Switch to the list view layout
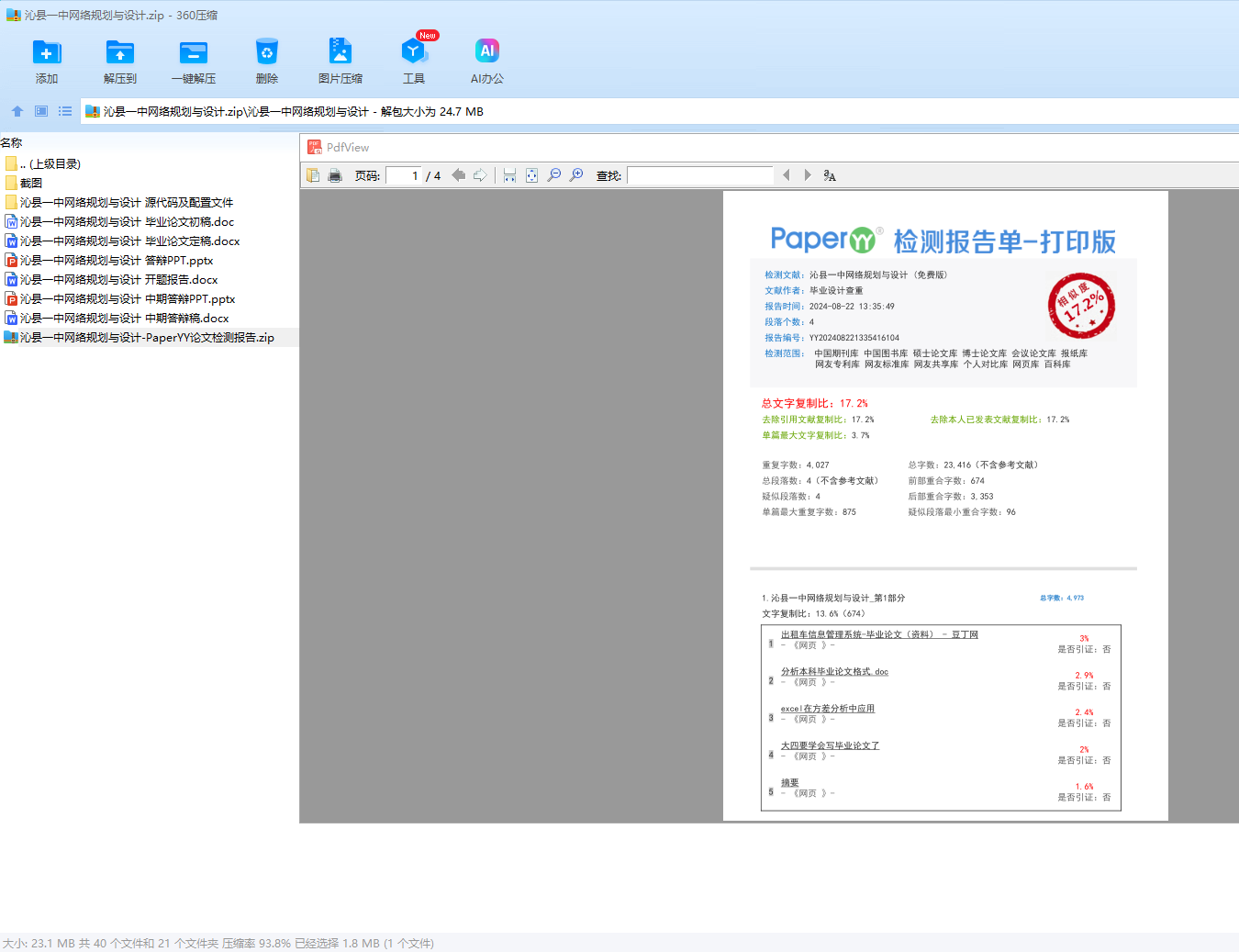This screenshot has width=1239, height=952. point(65,111)
